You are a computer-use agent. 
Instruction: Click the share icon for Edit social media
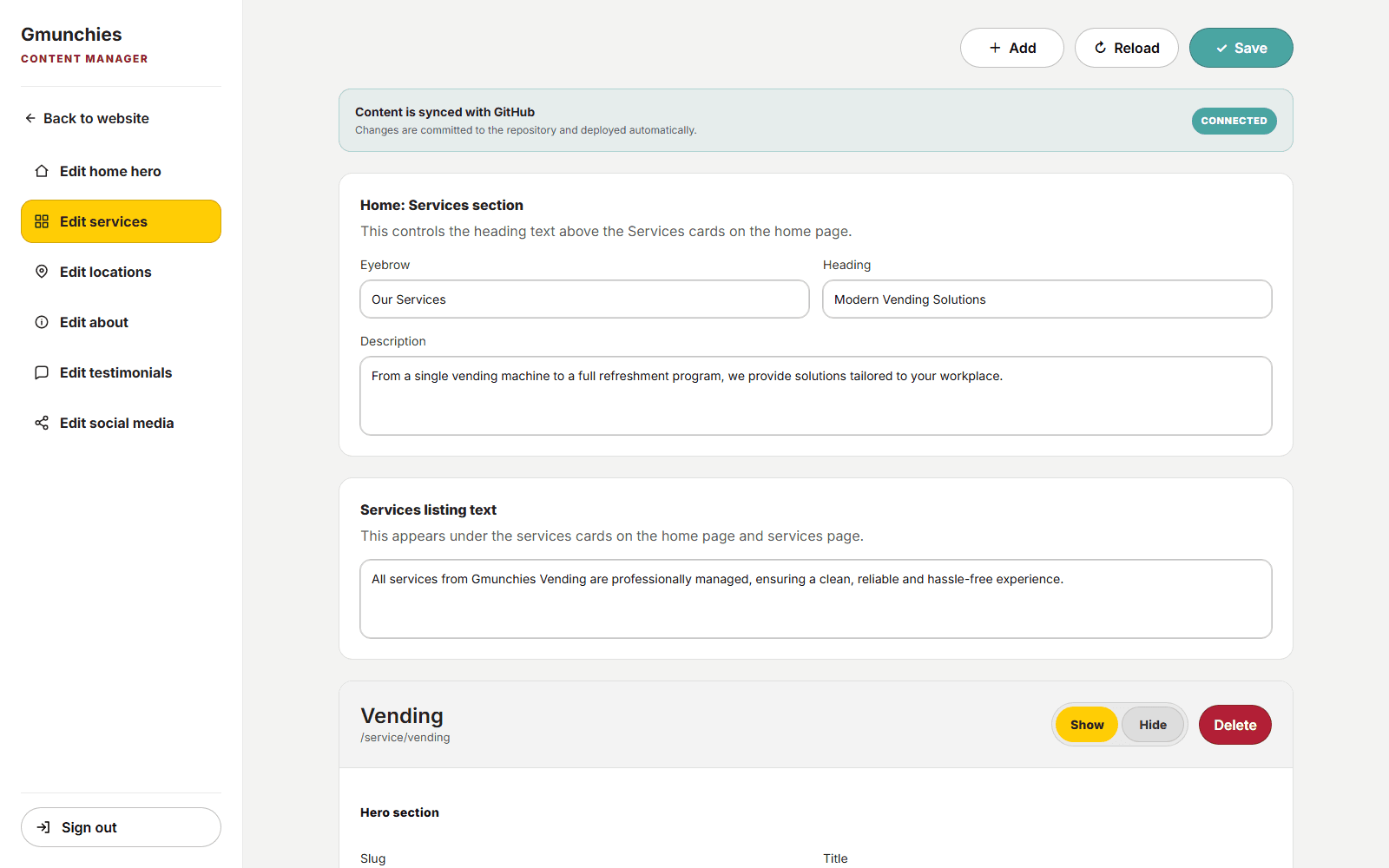42,423
